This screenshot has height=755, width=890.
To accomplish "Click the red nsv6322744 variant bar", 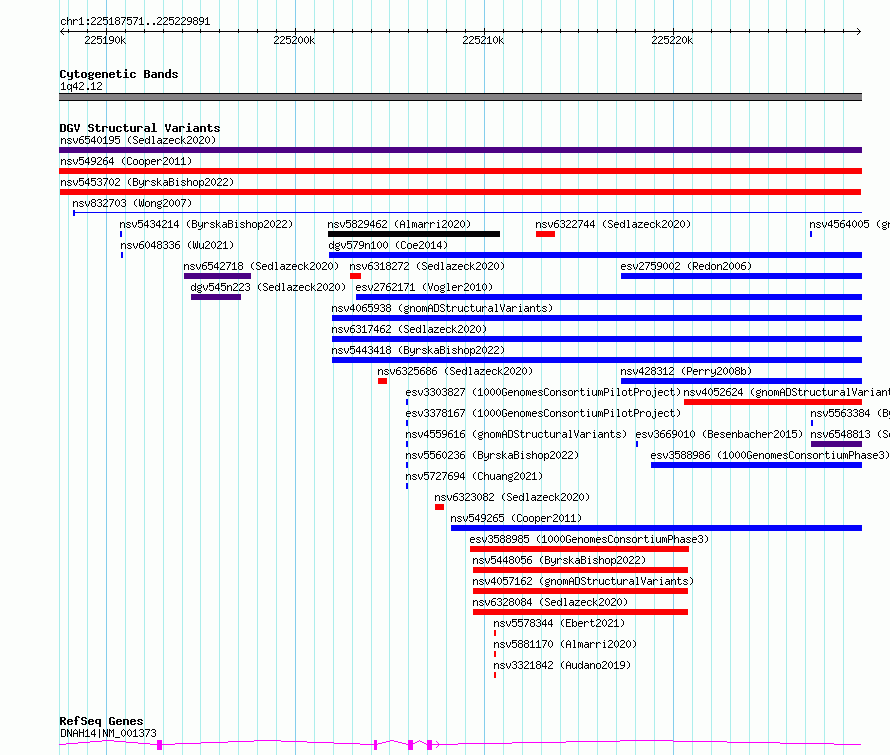I will tap(545, 234).
